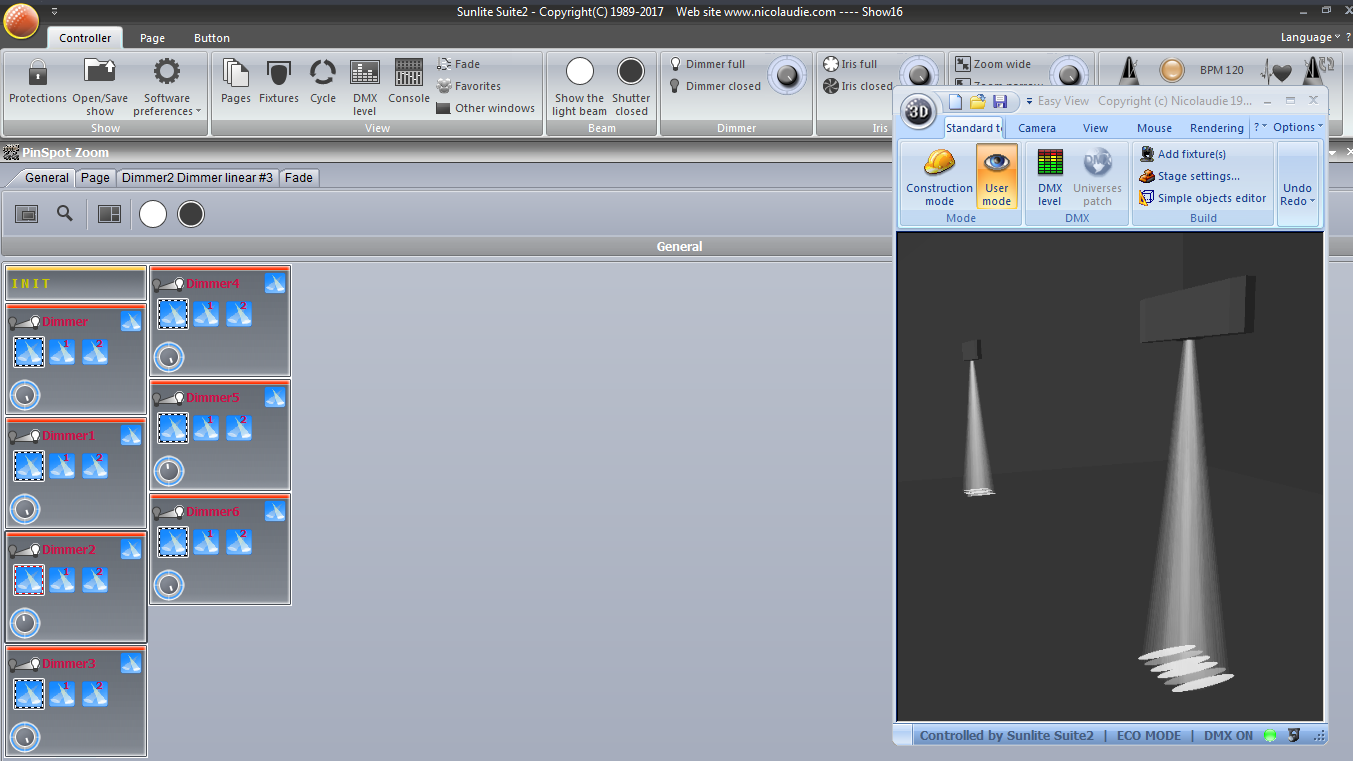Open the Pages view
This screenshot has height=761, width=1353.
(x=236, y=82)
